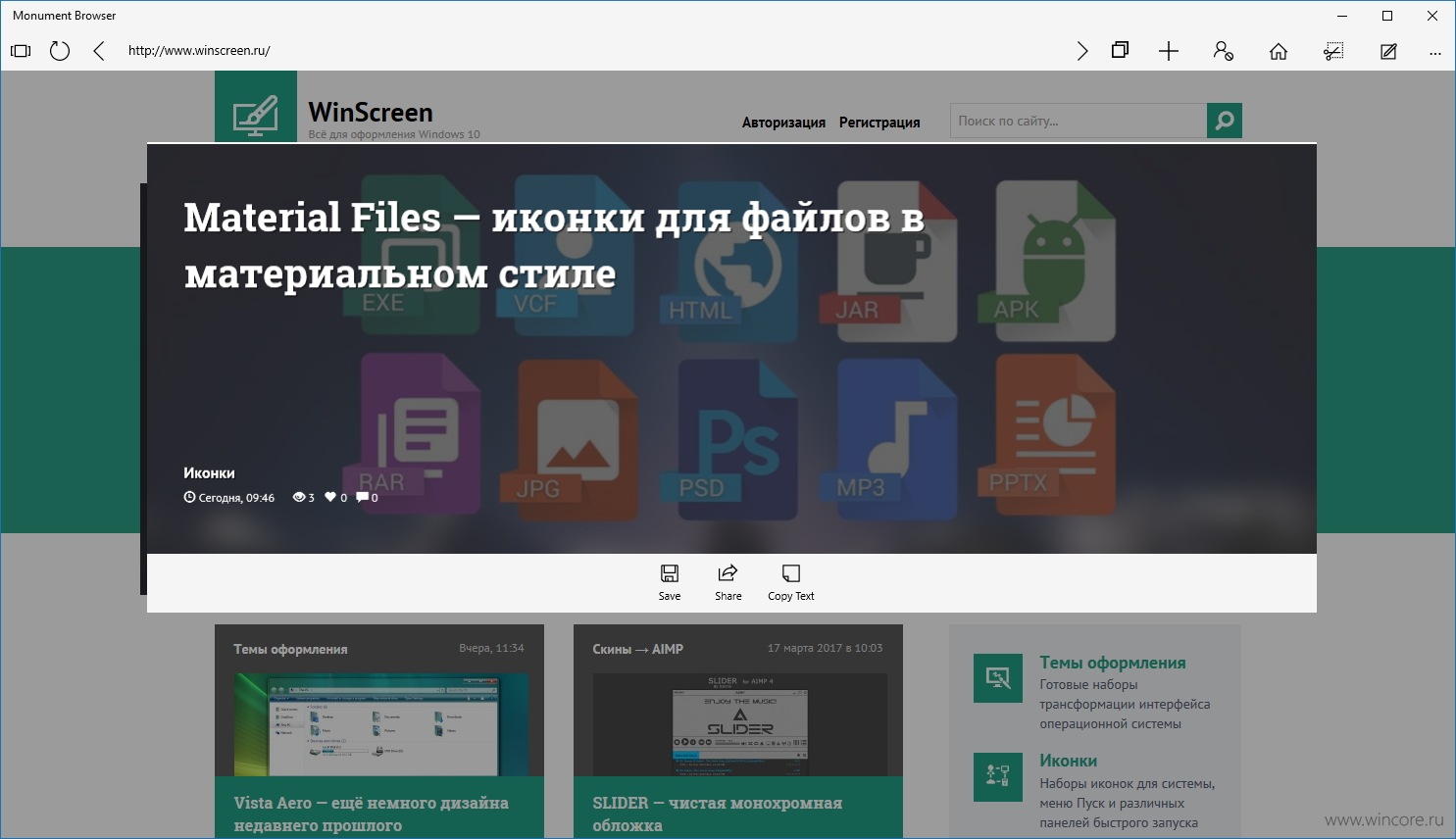
Task: Focus the site search field
Action: (1079, 121)
